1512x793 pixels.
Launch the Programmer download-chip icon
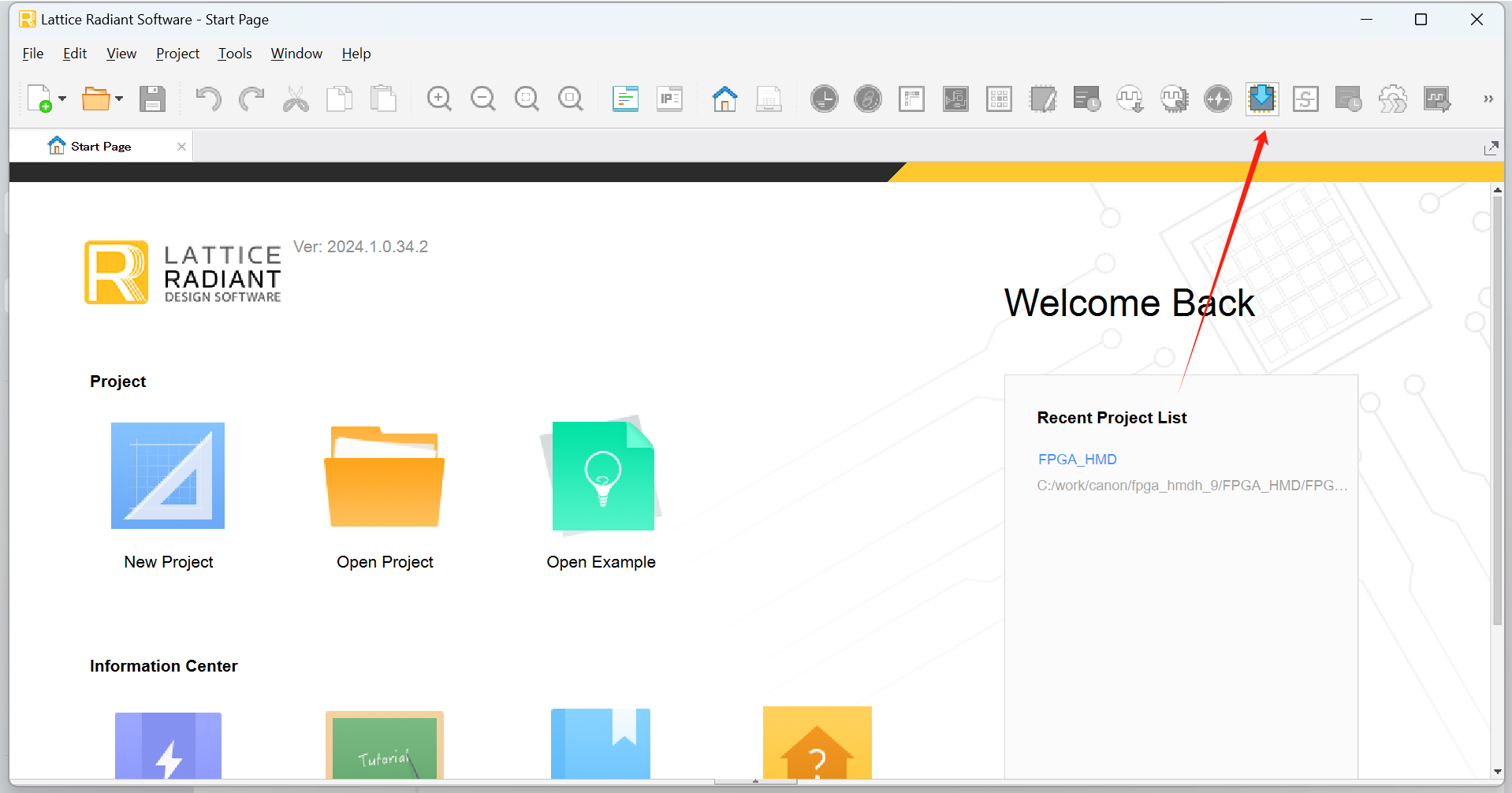[x=1262, y=99]
